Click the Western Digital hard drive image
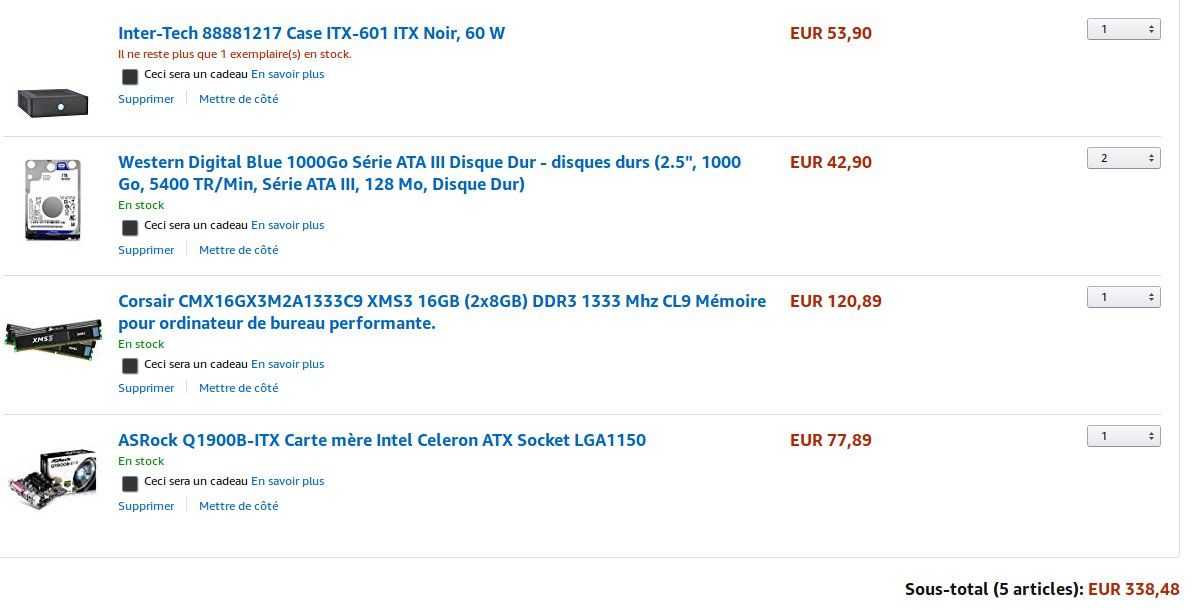Image resolution: width=1197 pixels, height=610 pixels. pyautogui.click(x=53, y=199)
